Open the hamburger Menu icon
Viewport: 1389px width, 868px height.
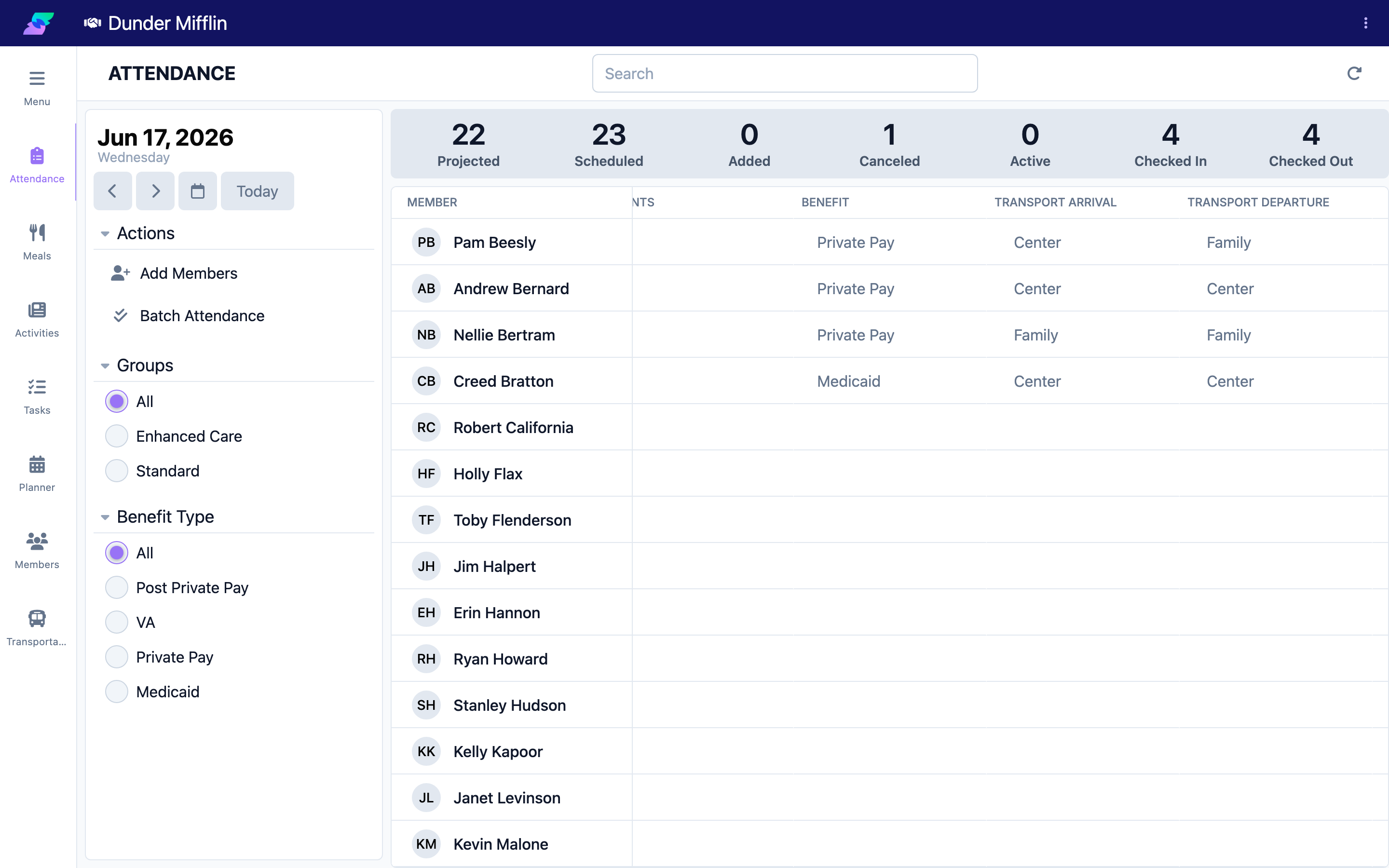click(37, 78)
